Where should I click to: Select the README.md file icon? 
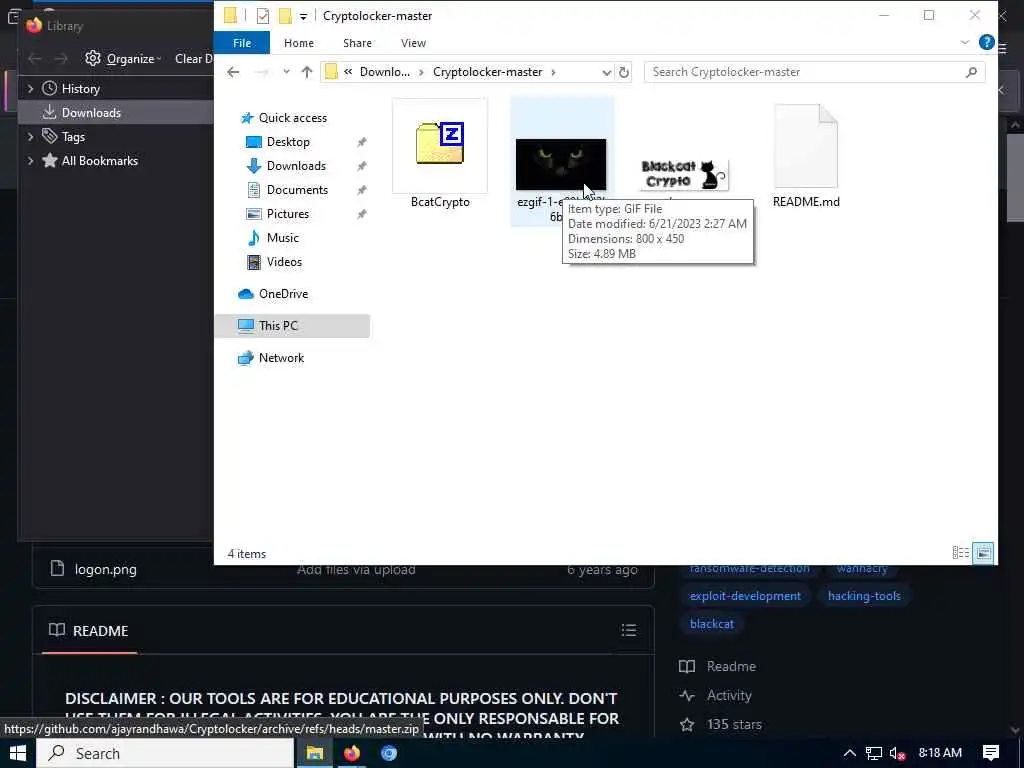pyautogui.click(x=806, y=146)
